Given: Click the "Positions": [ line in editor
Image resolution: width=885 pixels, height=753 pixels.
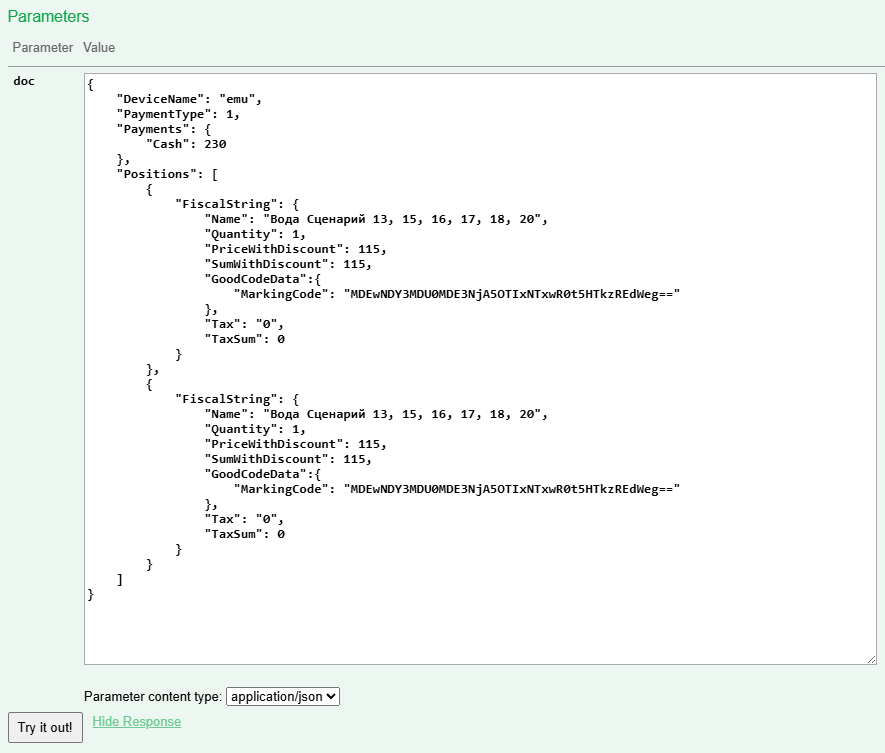Looking at the screenshot, I should [x=167, y=174].
